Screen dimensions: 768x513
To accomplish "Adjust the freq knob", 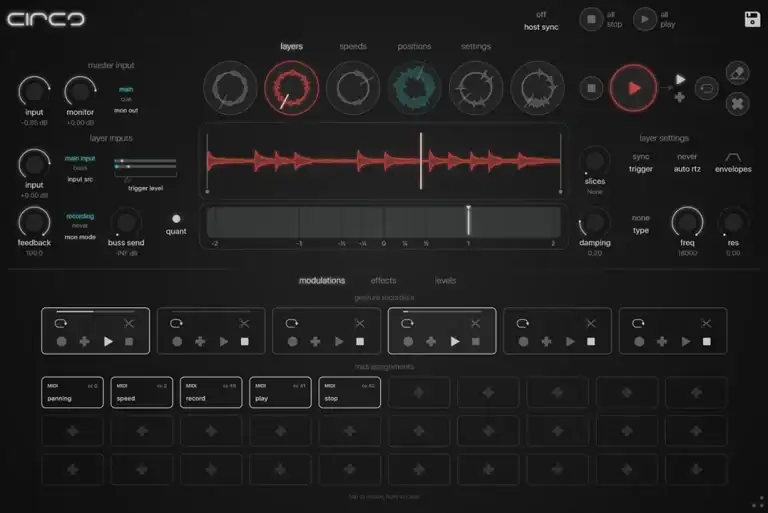I will coord(687,222).
